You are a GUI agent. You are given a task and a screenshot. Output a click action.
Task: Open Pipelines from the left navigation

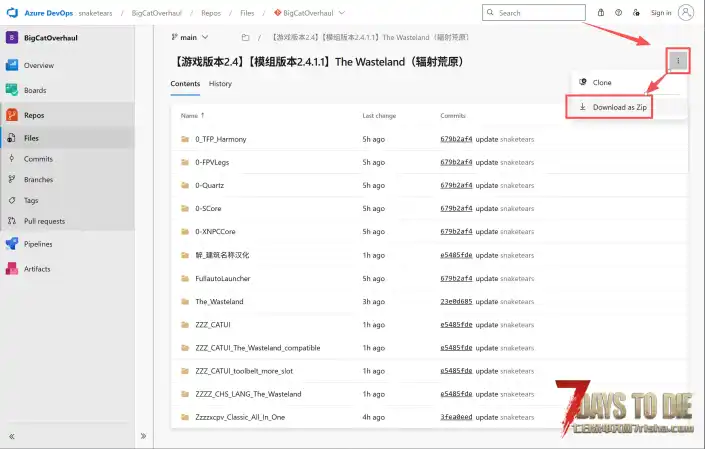click(38, 244)
